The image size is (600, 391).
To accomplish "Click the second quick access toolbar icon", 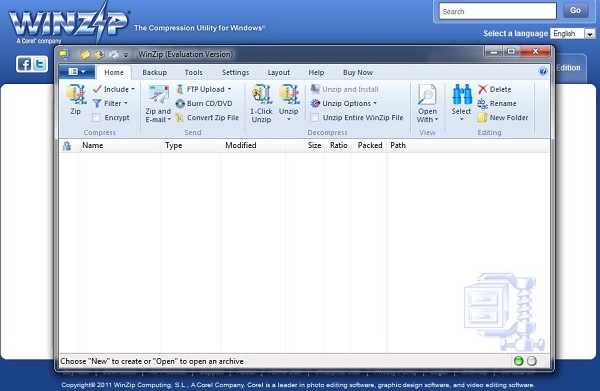I will point(99,54).
